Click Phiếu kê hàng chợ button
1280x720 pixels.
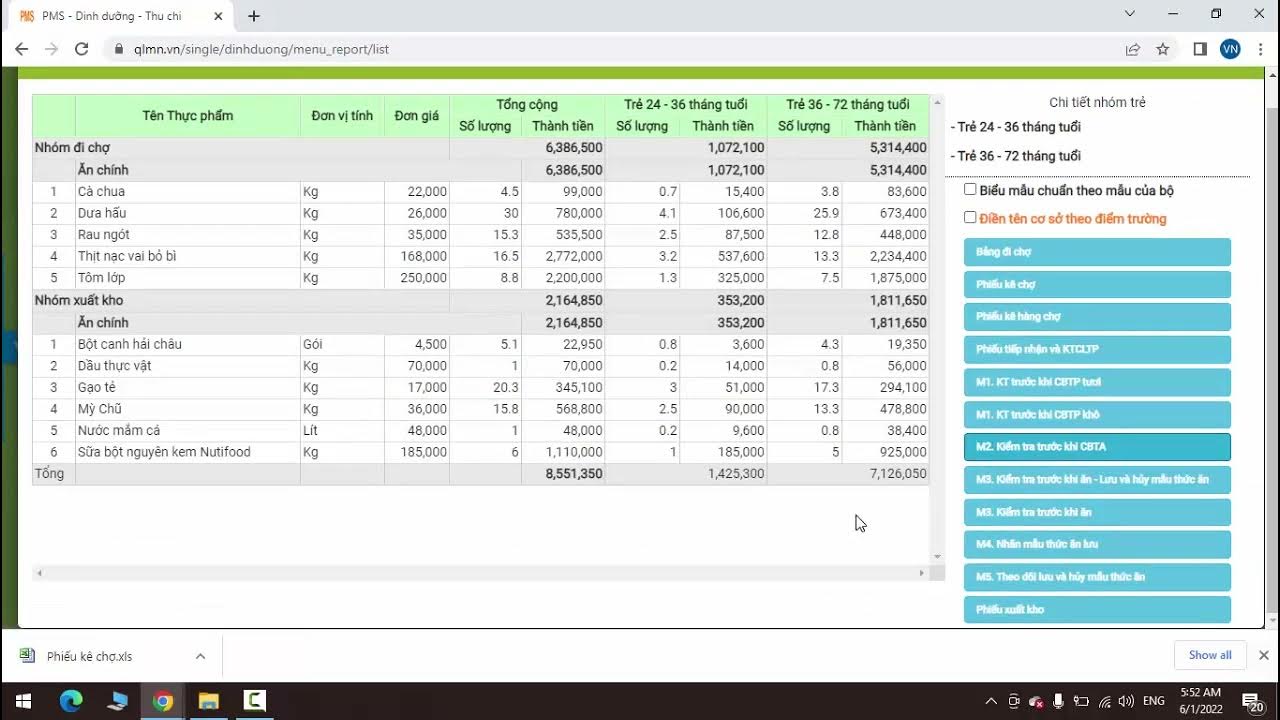(x=1097, y=317)
